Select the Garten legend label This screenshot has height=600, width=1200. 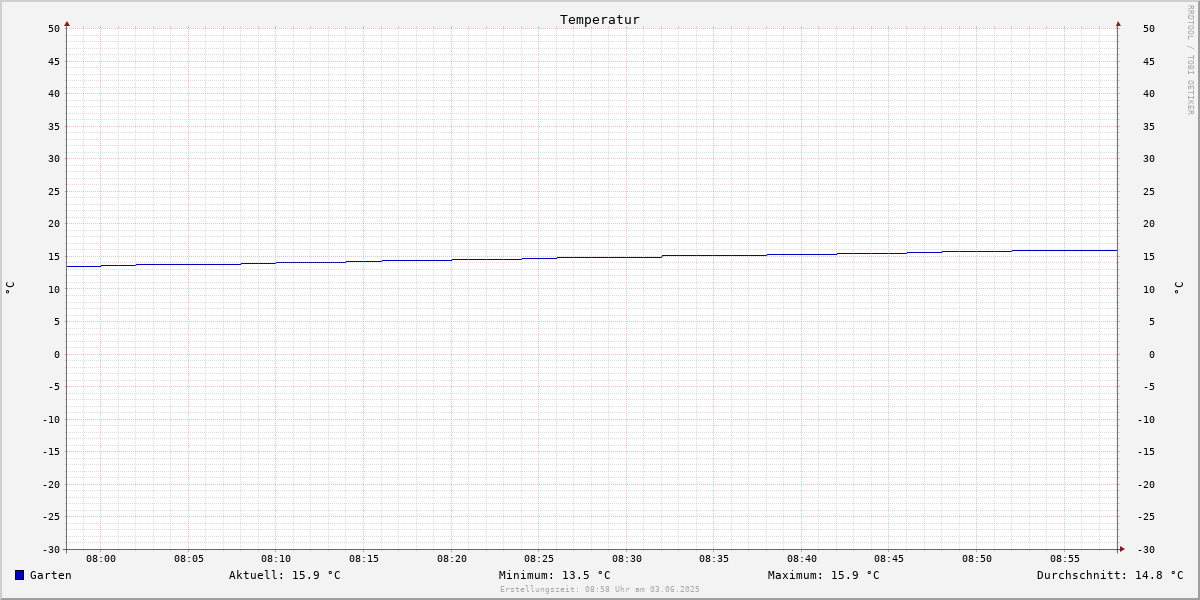(51, 575)
